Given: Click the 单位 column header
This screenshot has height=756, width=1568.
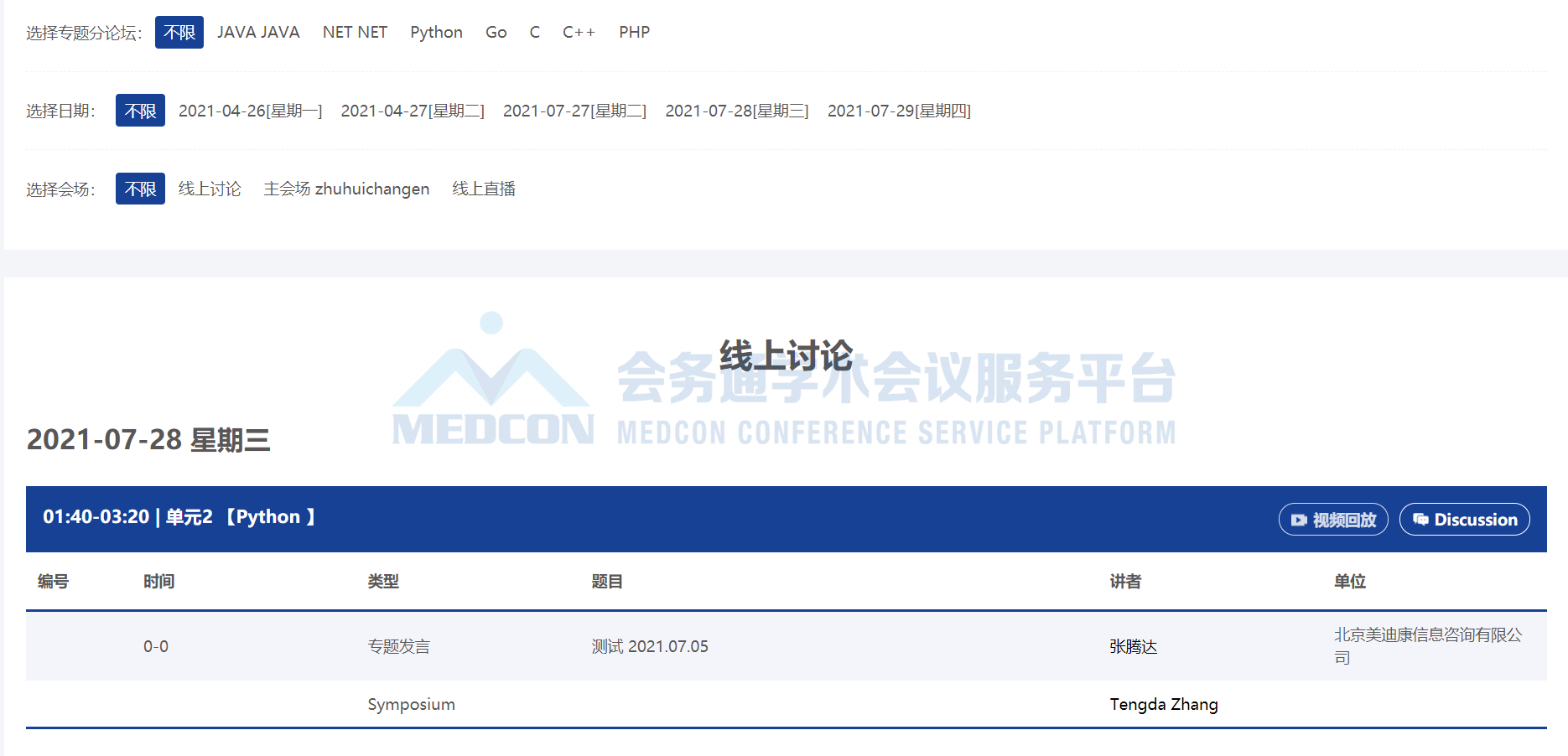Looking at the screenshot, I should (x=1350, y=582).
